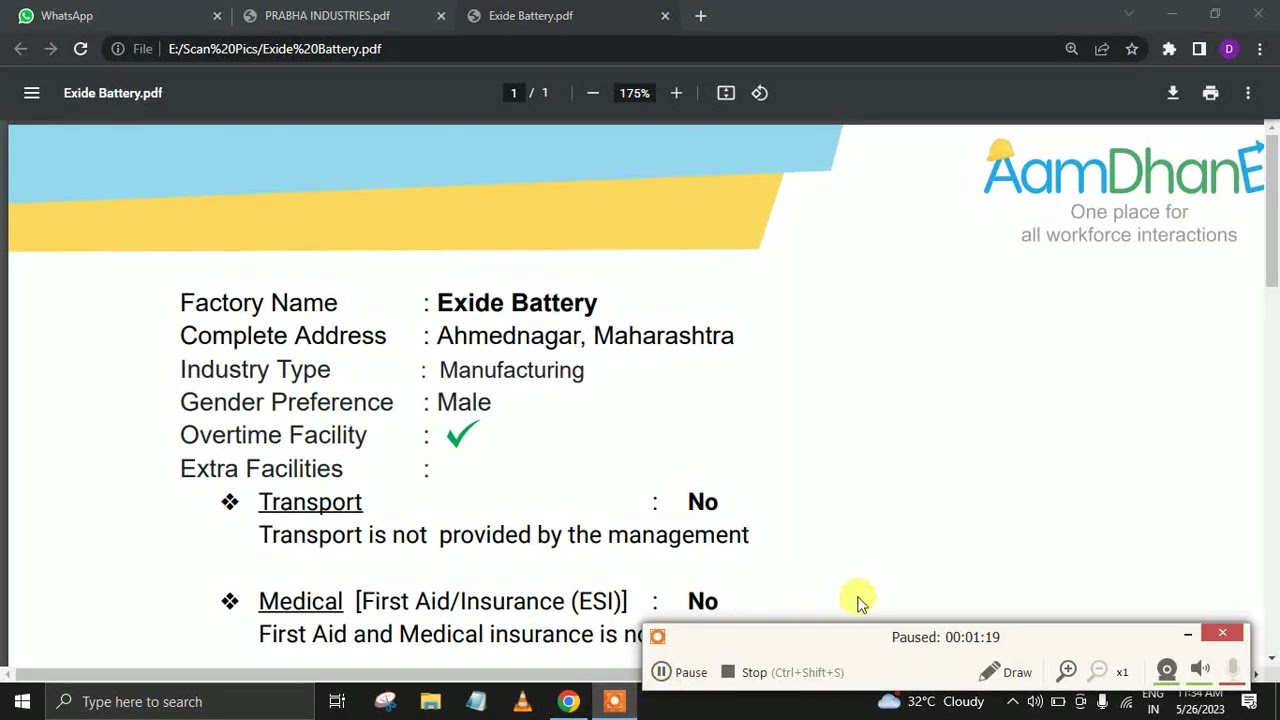The width and height of the screenshot is (1280, 720).
Task: Activate the Draw pencil tool in recorder
Action: click(x=1005, y=672)
